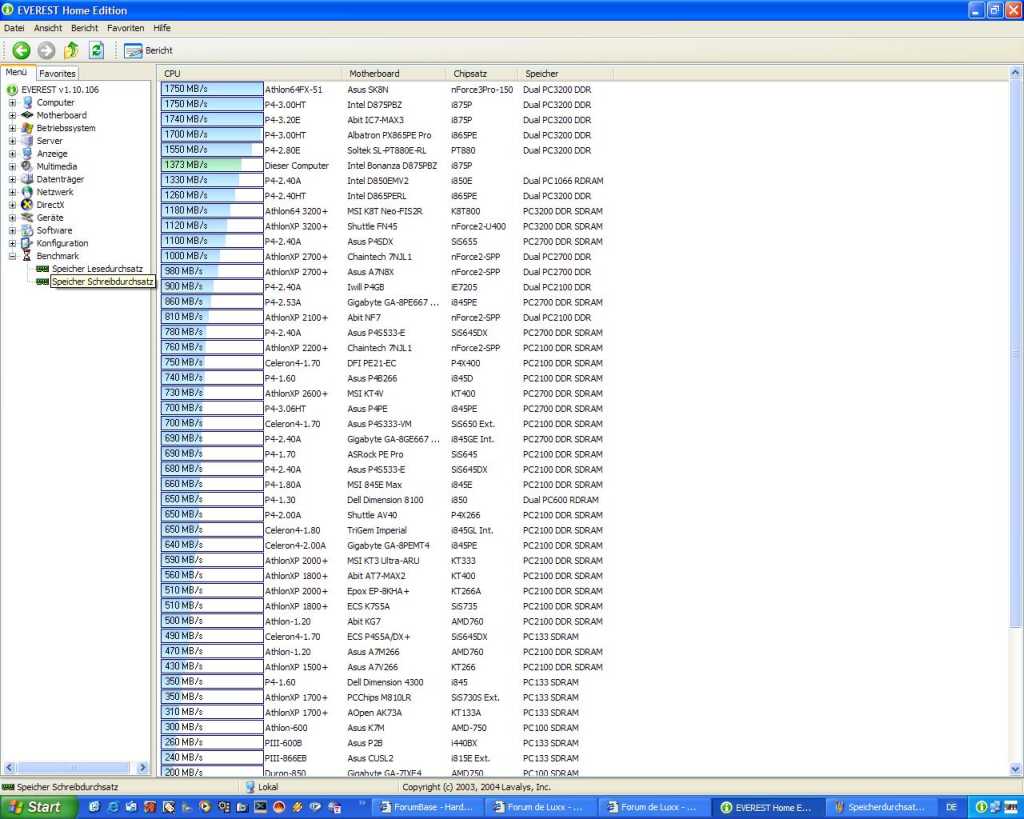
Task: Expand the Software tree node
Action: pyautogui.click(x=12, y=231)
